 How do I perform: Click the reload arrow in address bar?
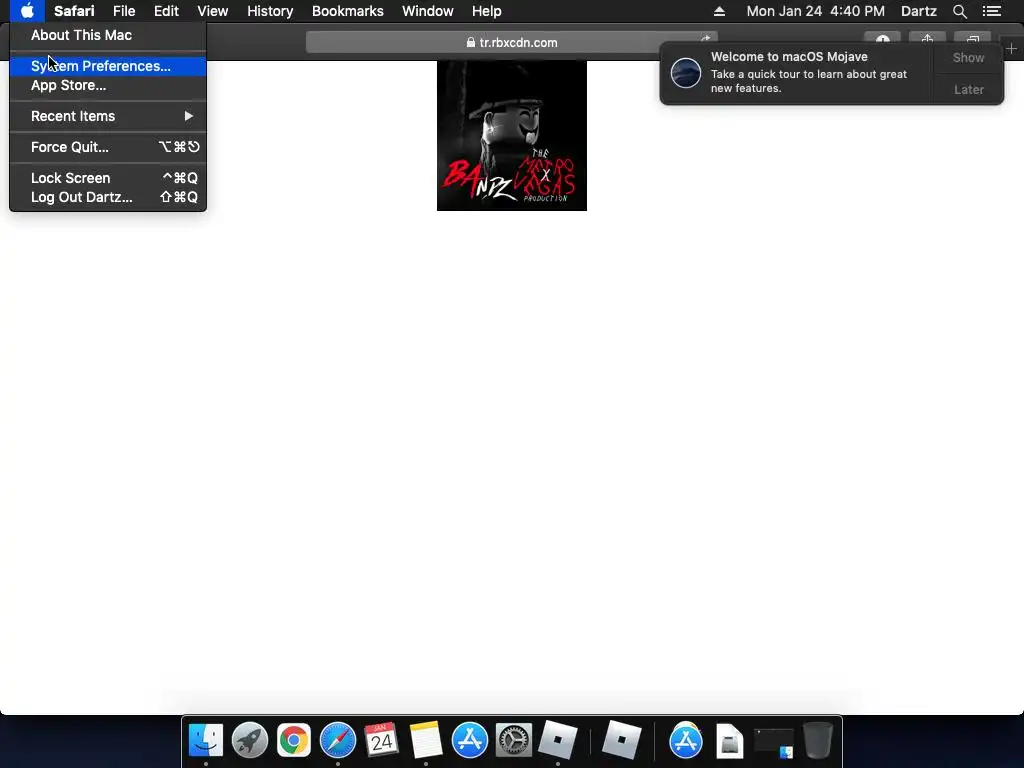(x=705, y=39)
